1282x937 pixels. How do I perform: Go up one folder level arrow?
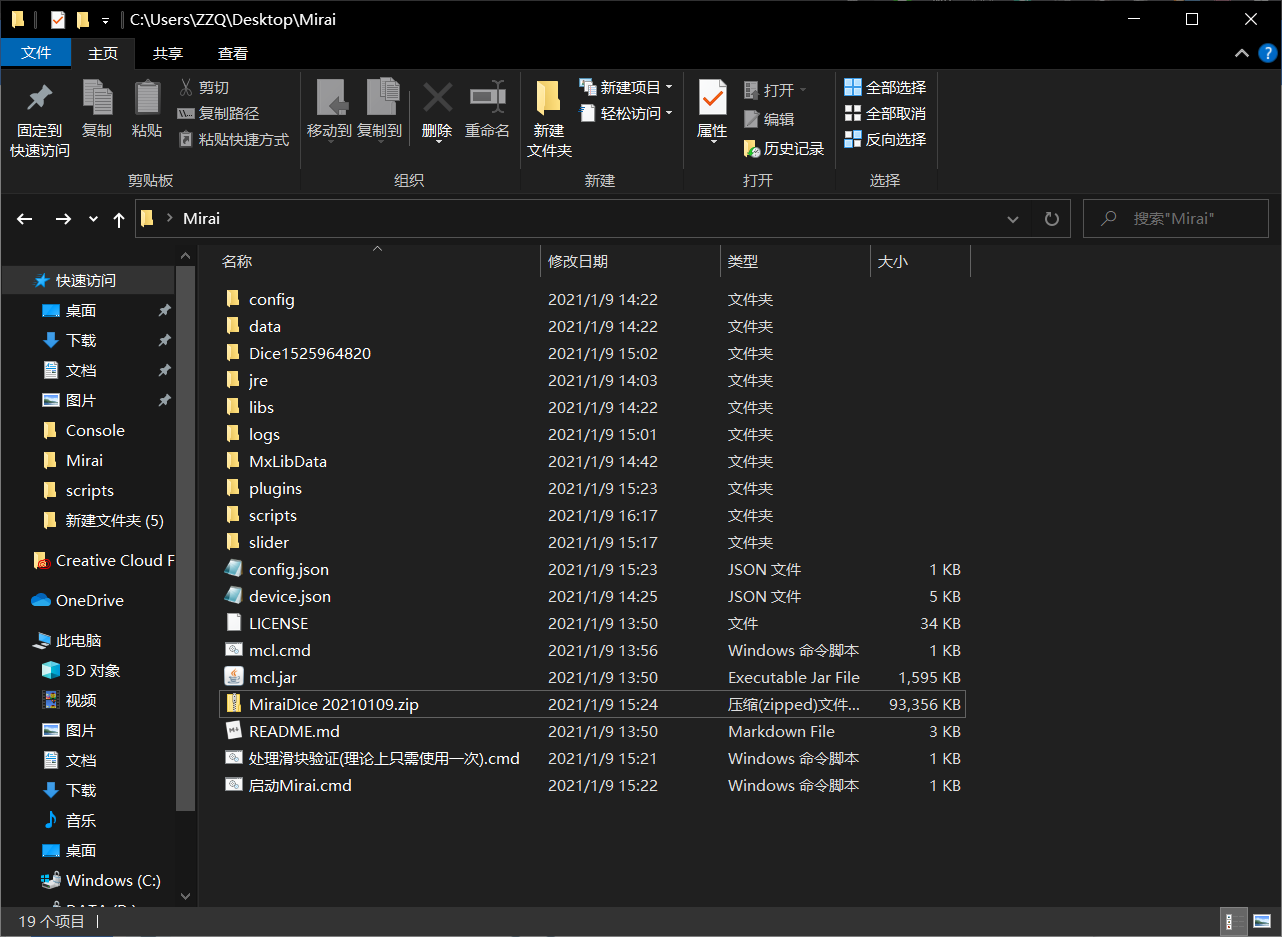pos(119,219)
